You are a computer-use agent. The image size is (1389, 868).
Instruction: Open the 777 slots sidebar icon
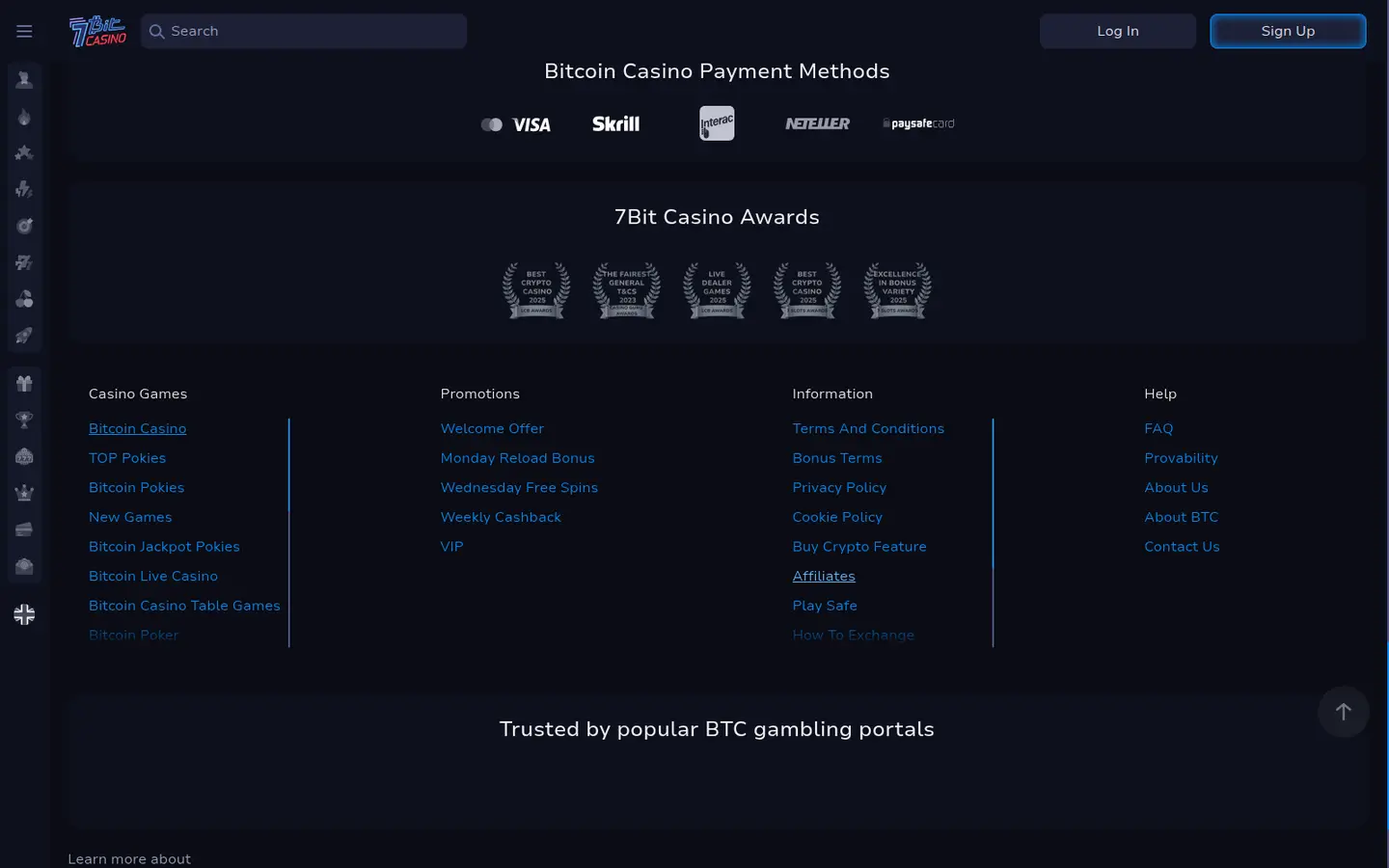[x=24, y=262]
